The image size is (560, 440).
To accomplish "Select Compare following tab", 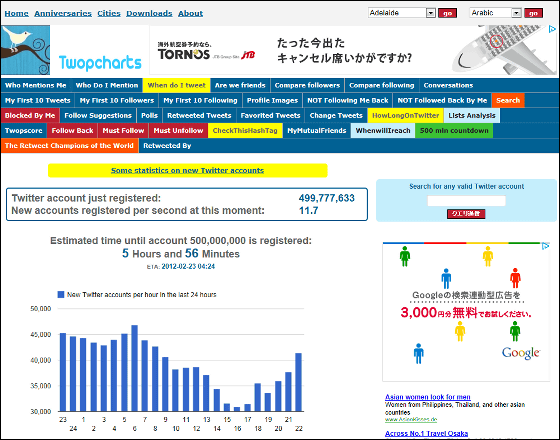I will (x=381, y=85).
